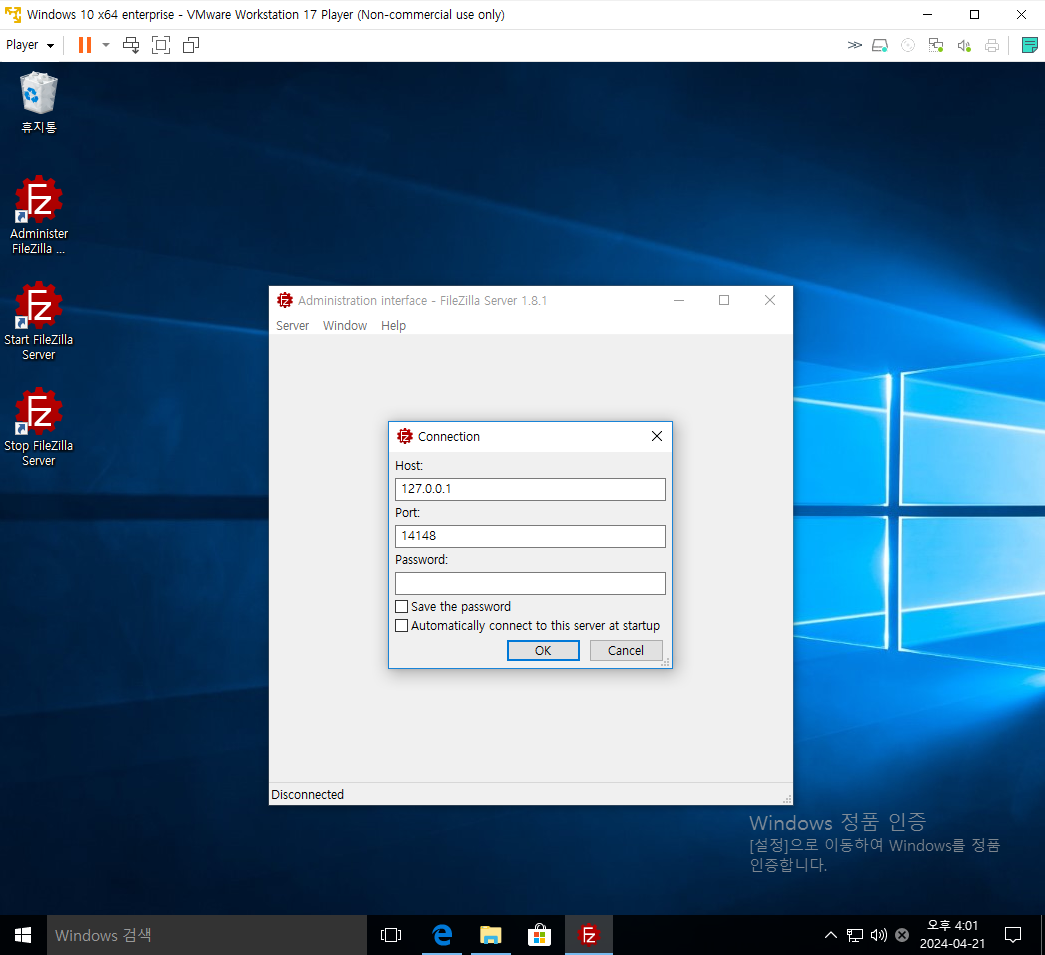1045x955 pixels.
Task: Launch Microsoft Edge from the taskbar
Action: pyautogui.click(x=442, y=935)
